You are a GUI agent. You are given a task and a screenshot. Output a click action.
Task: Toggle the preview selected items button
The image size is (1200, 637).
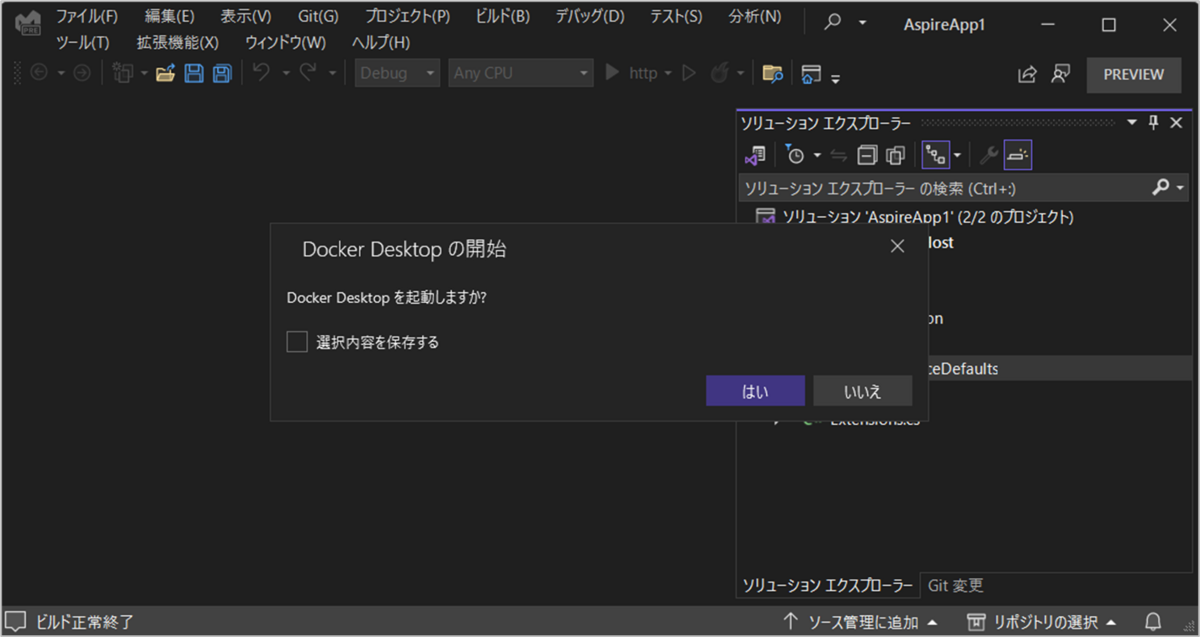pos(1018,155)
